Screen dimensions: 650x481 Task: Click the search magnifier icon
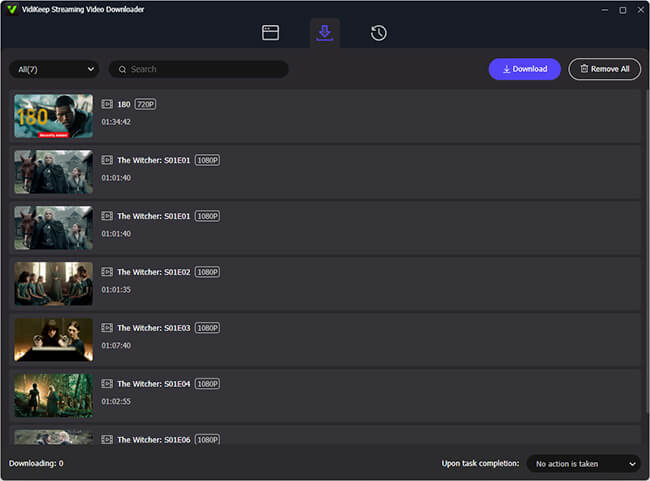click(x=122, y=69)
